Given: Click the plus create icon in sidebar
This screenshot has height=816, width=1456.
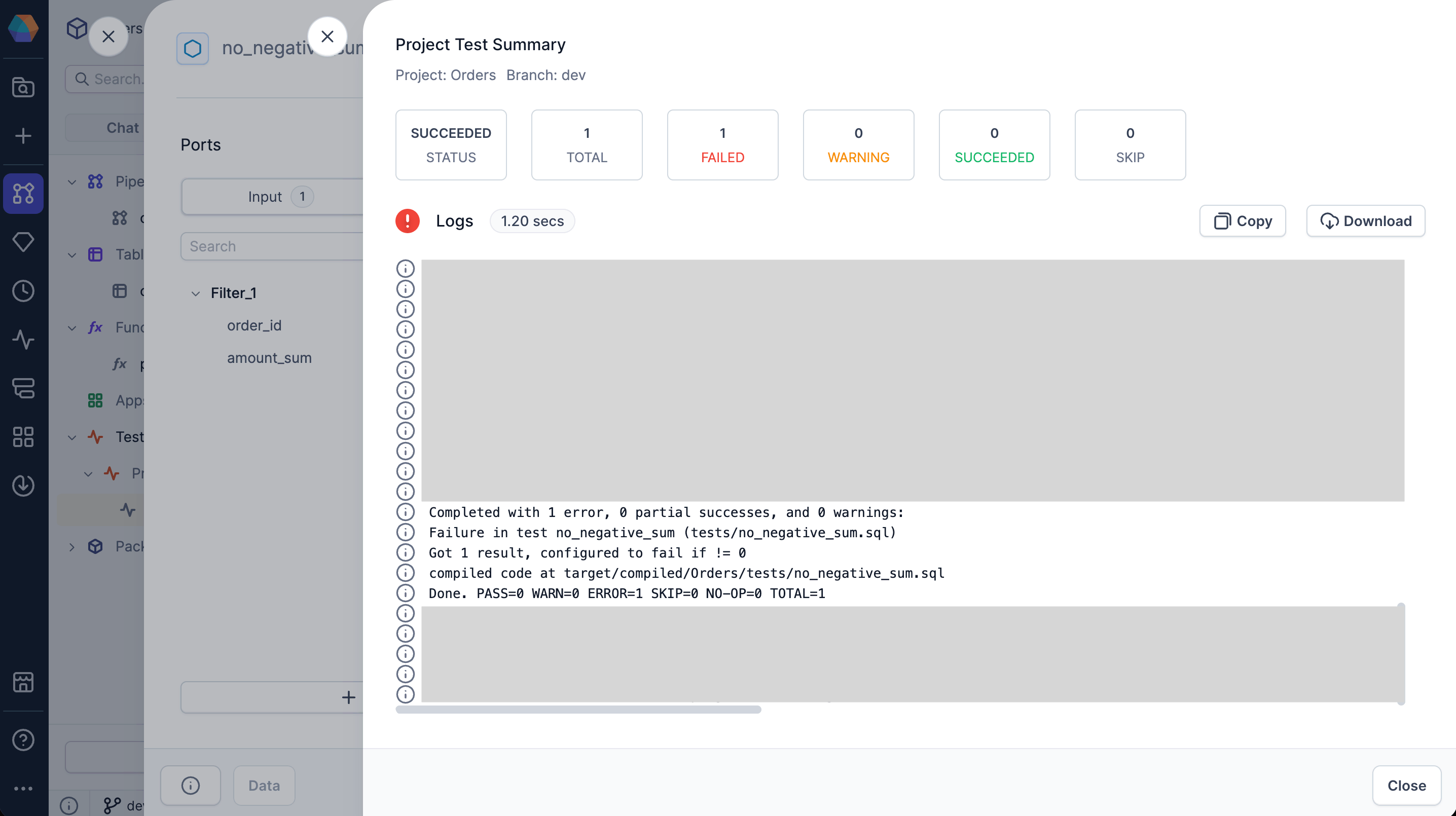Looking at the screenshot, I should 23,136.
